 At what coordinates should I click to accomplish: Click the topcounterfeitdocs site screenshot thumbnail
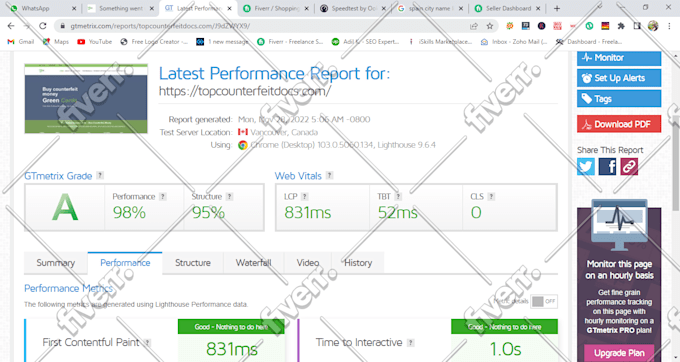pos(86,98)
